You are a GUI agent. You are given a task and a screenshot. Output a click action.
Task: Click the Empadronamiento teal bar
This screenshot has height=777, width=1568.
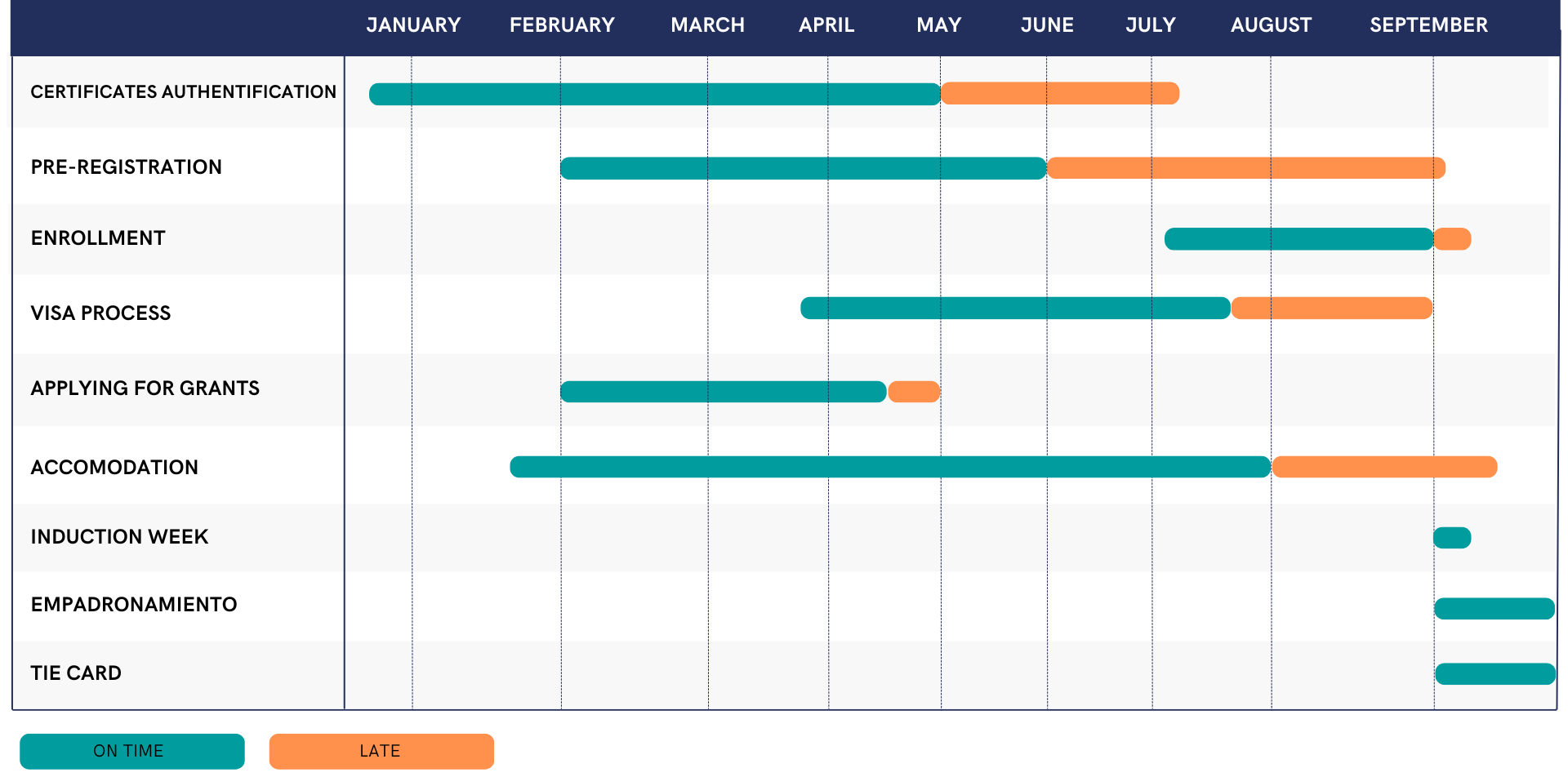pos(1494,609)
